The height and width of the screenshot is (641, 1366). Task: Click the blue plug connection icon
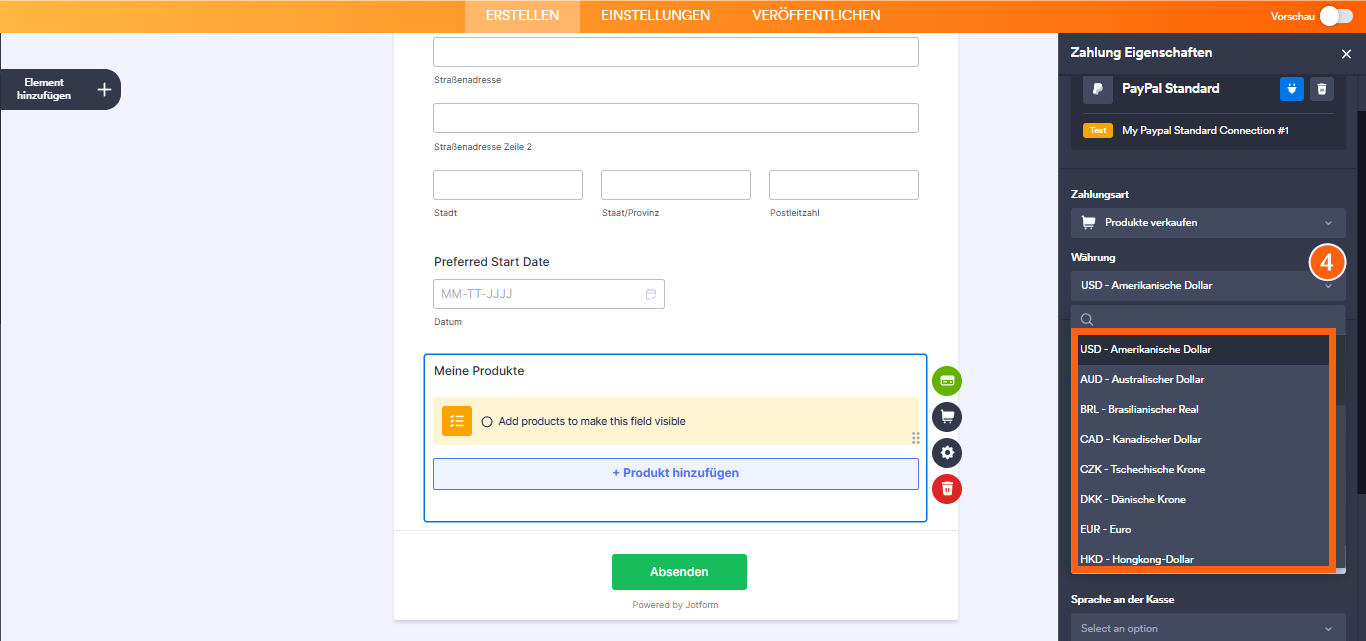click(1291, 89)
